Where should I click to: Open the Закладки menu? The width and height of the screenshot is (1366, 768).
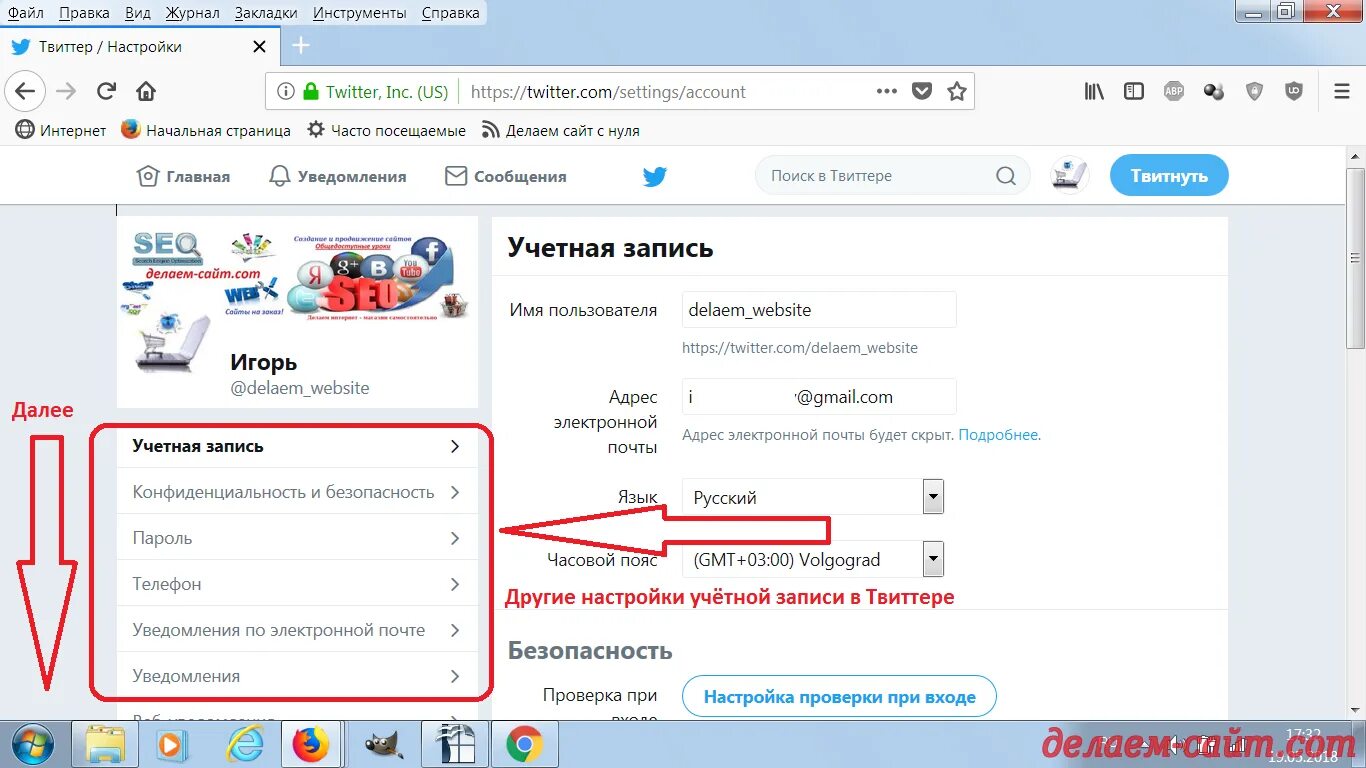click(266, 13)
